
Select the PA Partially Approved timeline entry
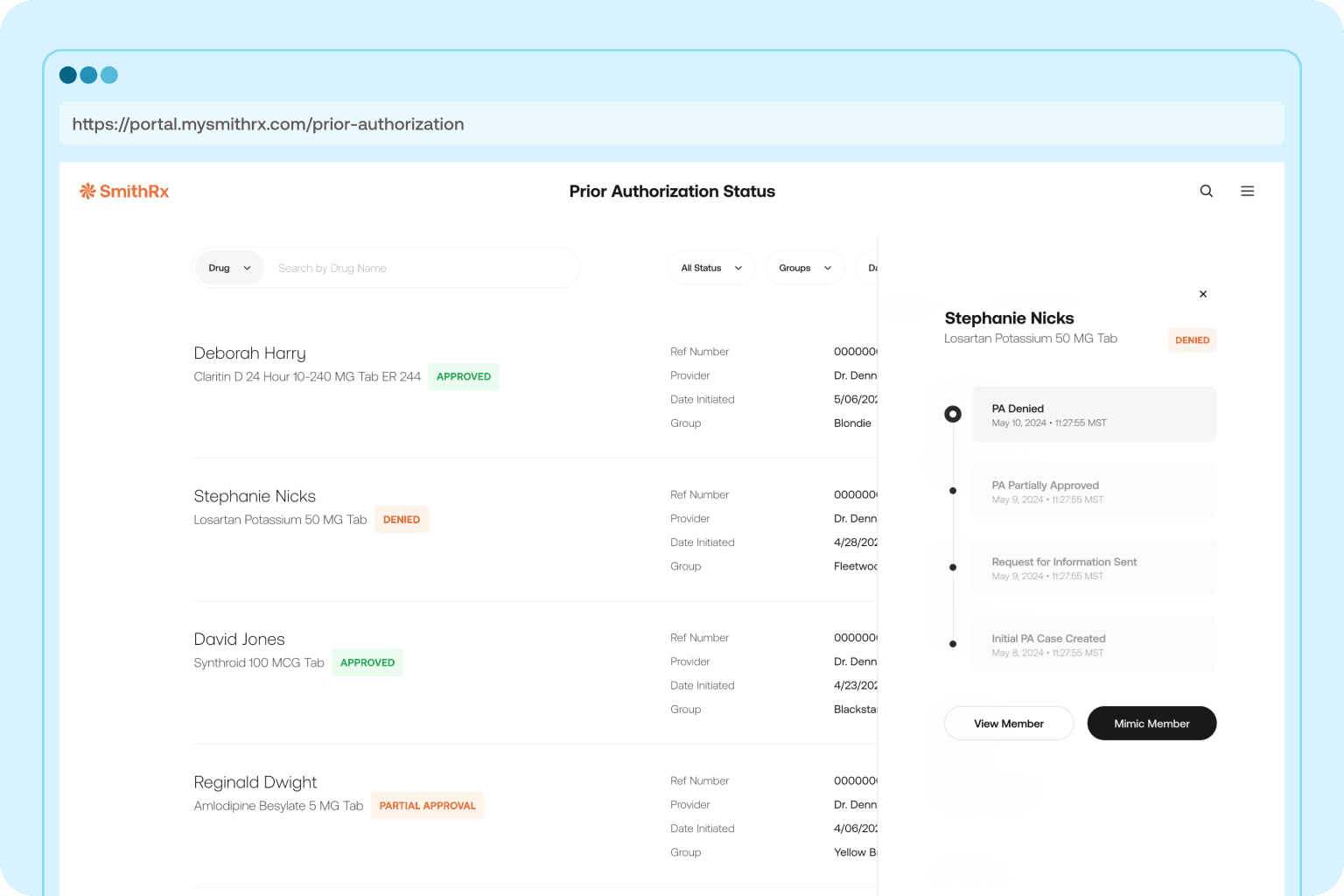pos(1094,491)
